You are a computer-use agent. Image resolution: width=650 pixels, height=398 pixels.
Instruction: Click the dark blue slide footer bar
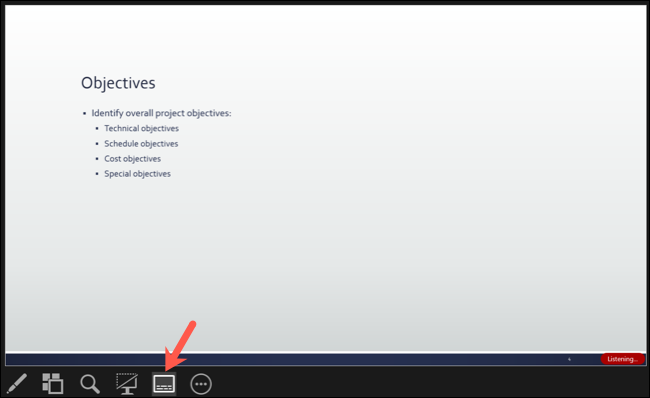(x=303, y=359)
